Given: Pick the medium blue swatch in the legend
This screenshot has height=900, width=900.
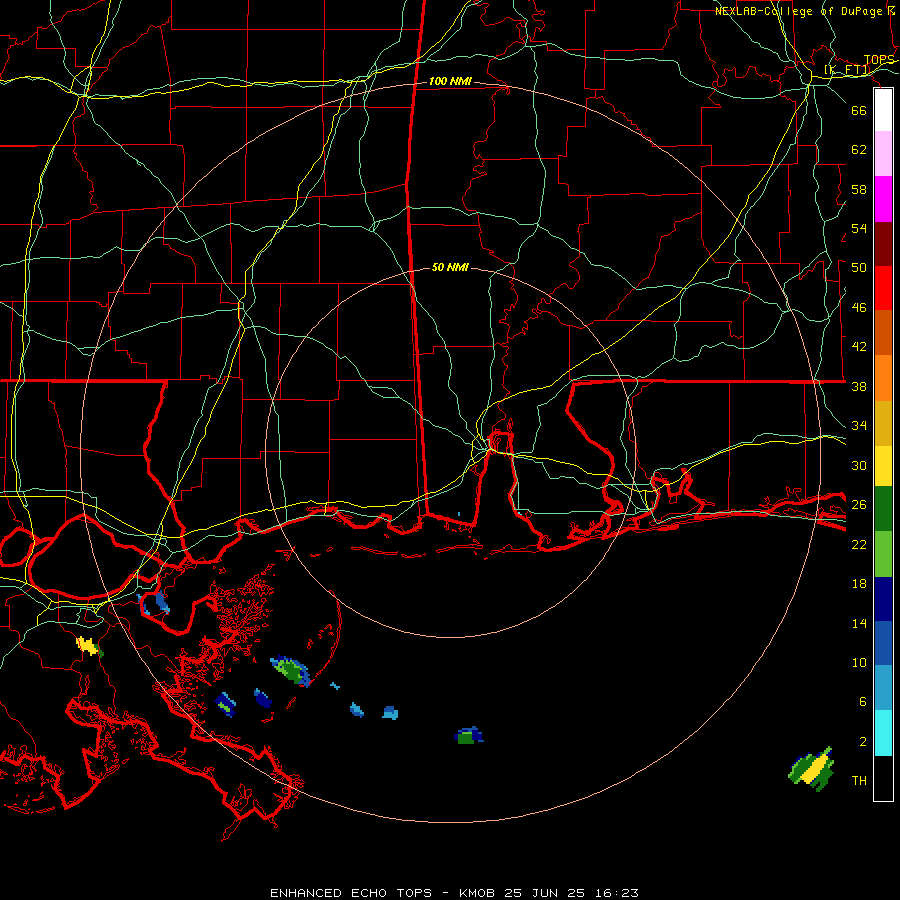Looking at the screenshot, I should coord(883,643).
